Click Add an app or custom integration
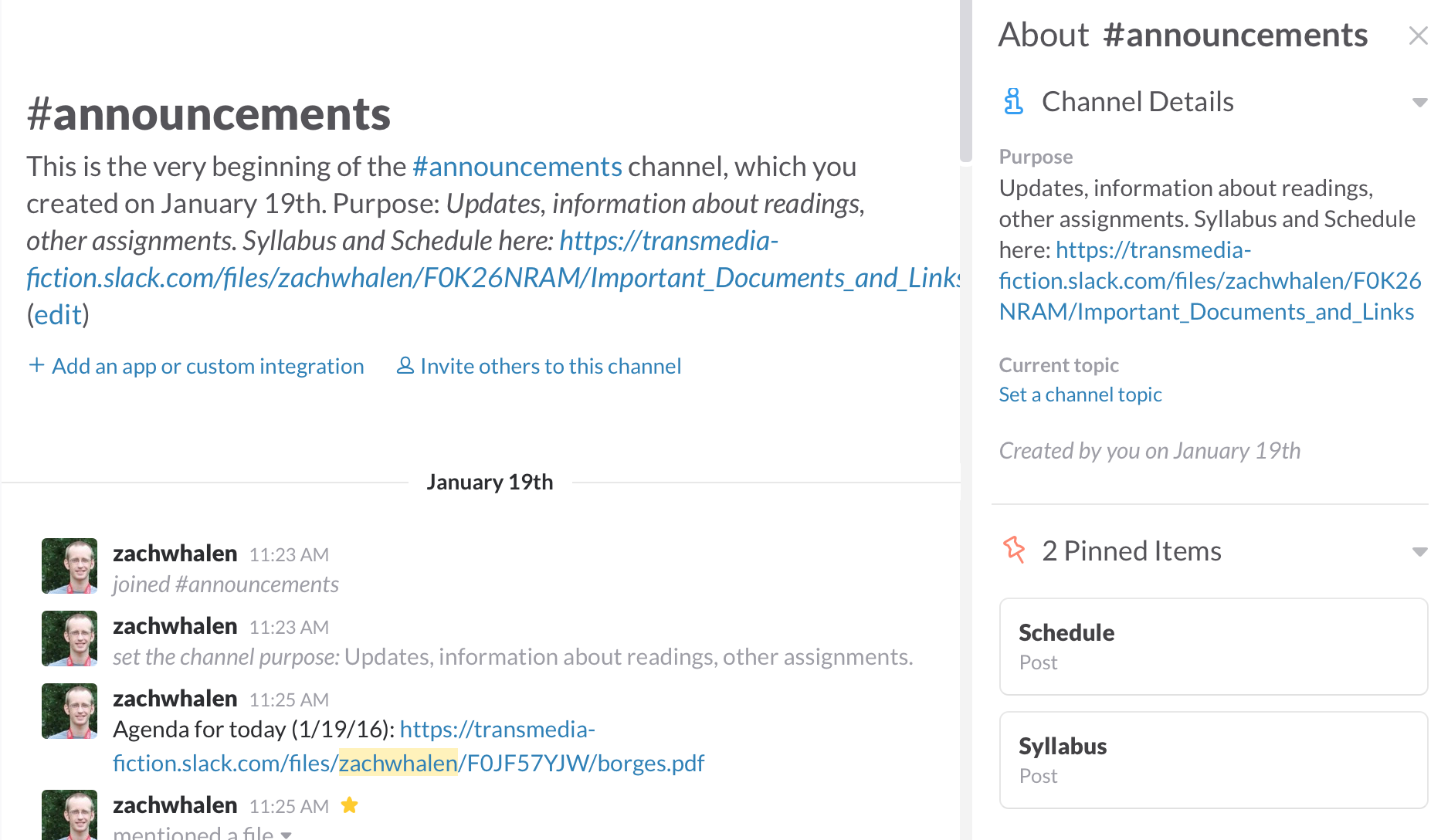1441x840 pixels. tap(208, 366)
